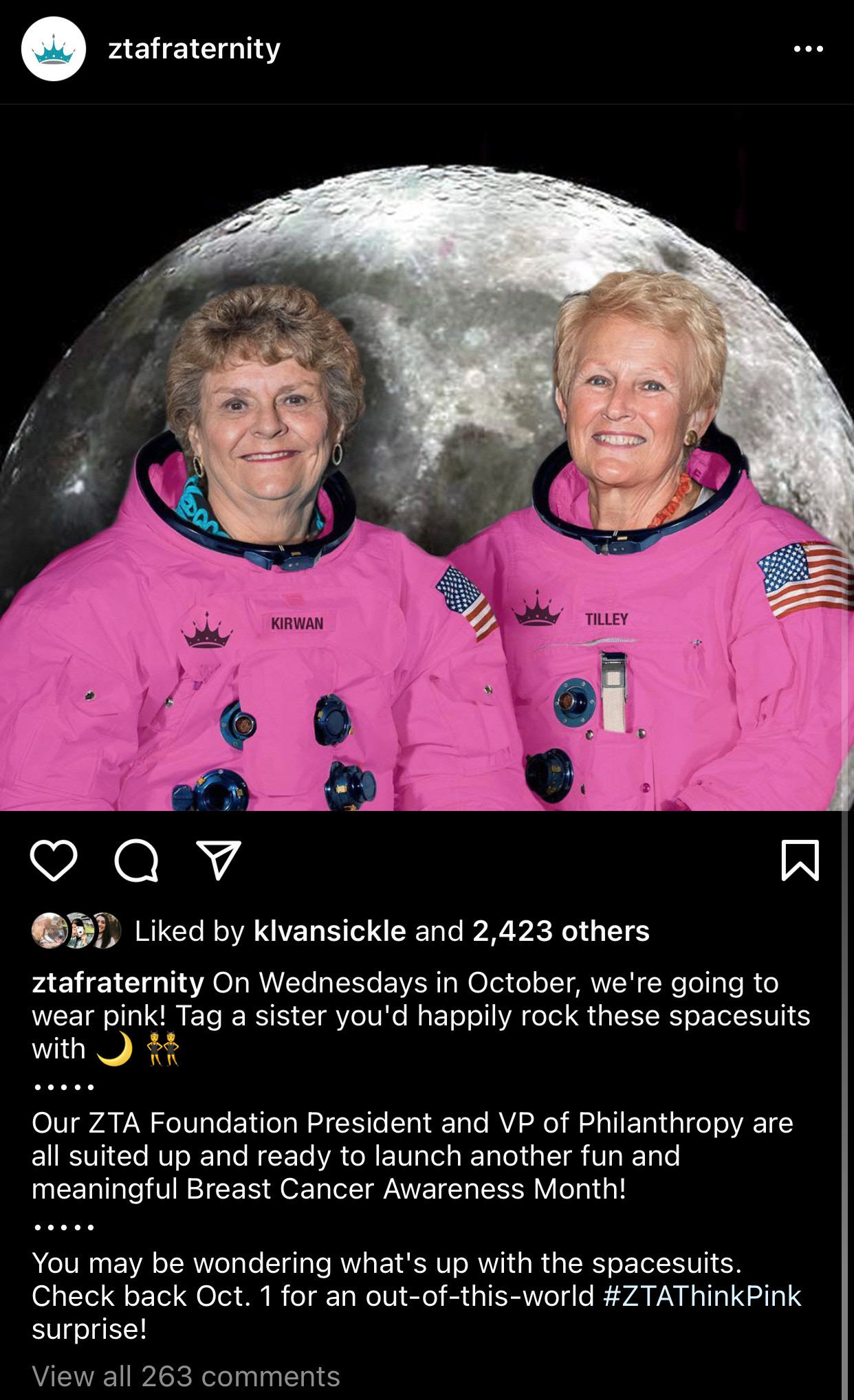Open the three-dot more options menu
This screenshot has width=854, height=1400.
point(808,49)
